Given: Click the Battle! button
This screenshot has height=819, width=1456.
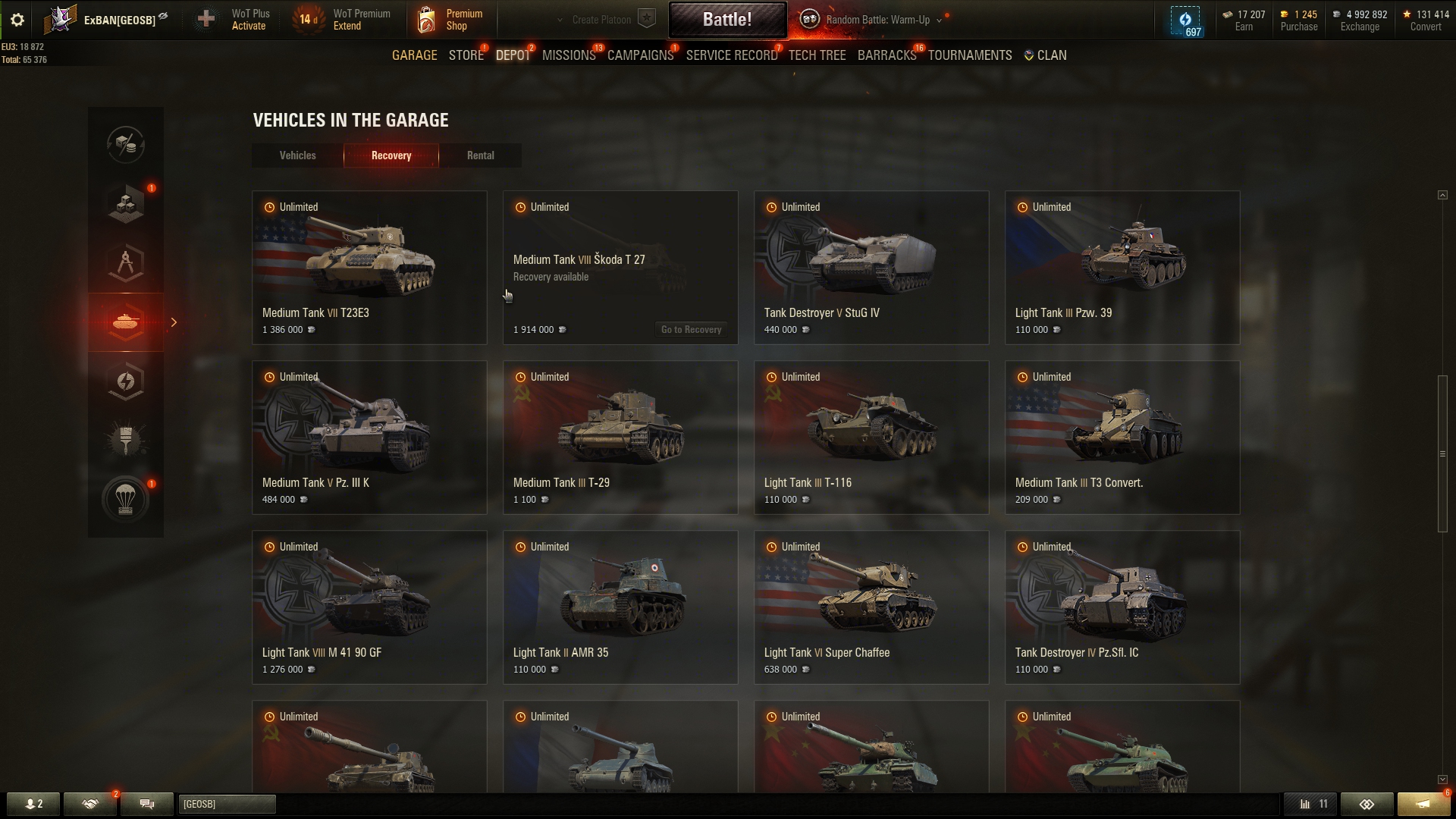Looking at the screenshot, I should 727,20.
